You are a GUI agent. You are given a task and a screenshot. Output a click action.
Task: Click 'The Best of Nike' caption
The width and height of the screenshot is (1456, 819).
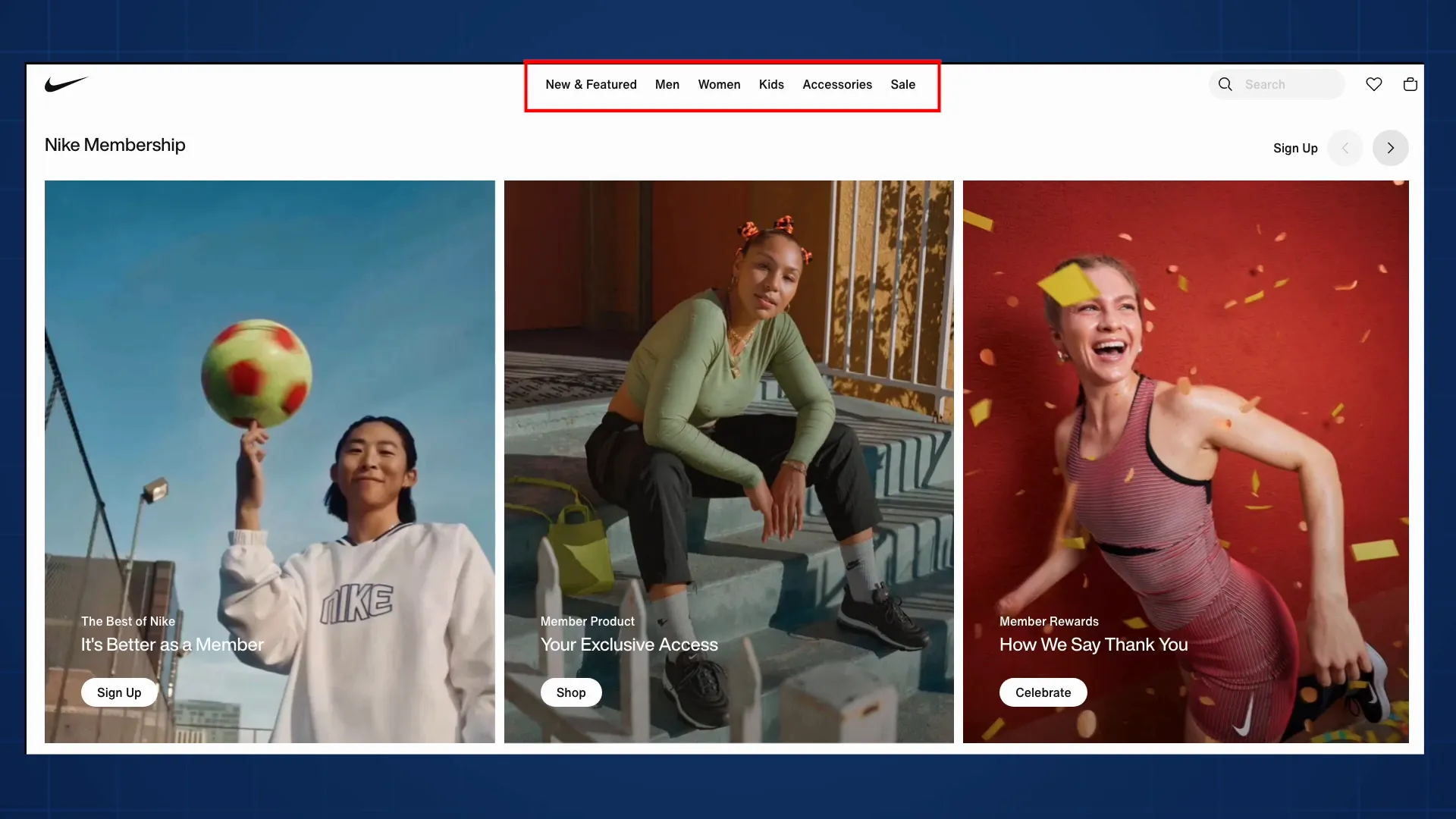point(128,621)
